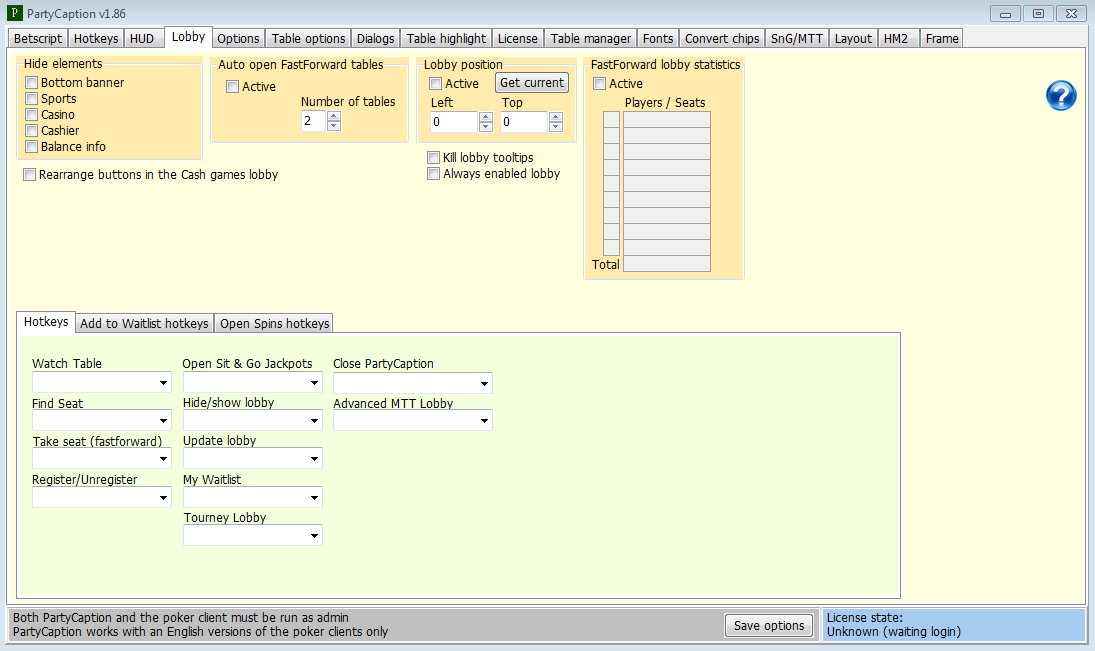
Task: Open Add to Waitlist hotkeys sub-tab
Action: pos(145,323)
